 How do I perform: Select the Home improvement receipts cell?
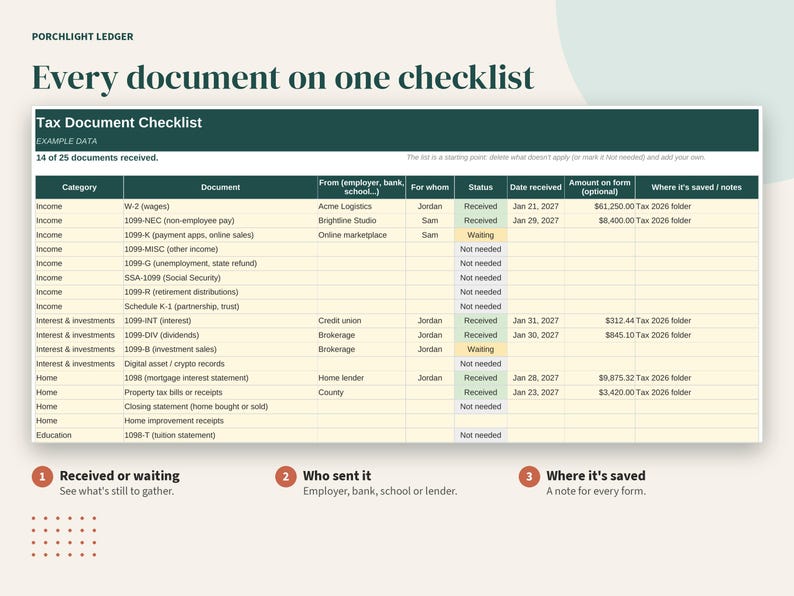click(x=220, y=420)
